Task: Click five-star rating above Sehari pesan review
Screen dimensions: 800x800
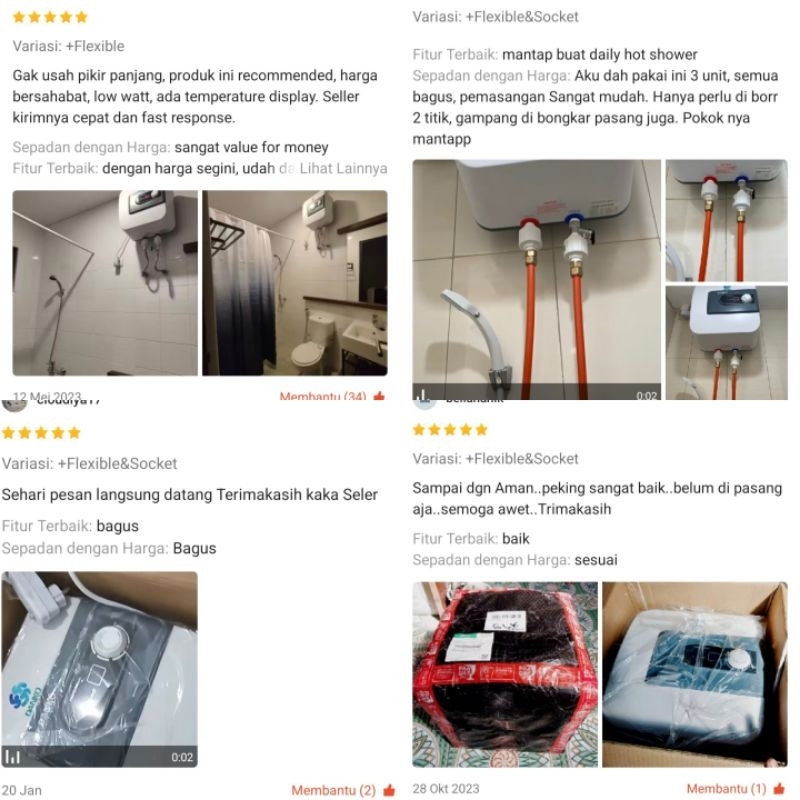Action: click(x=41, y=433)
